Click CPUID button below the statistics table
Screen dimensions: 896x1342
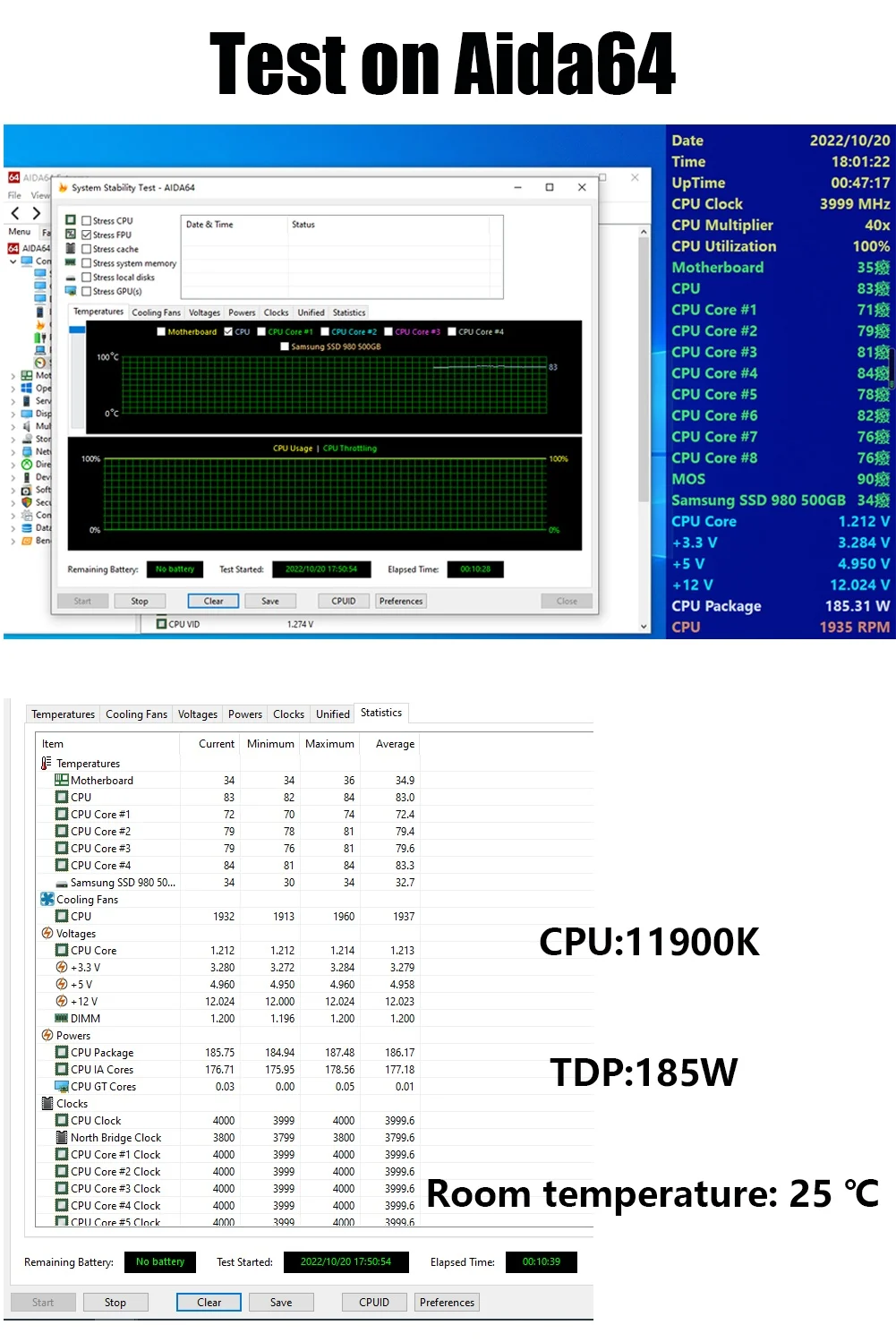coord(374,1303)
